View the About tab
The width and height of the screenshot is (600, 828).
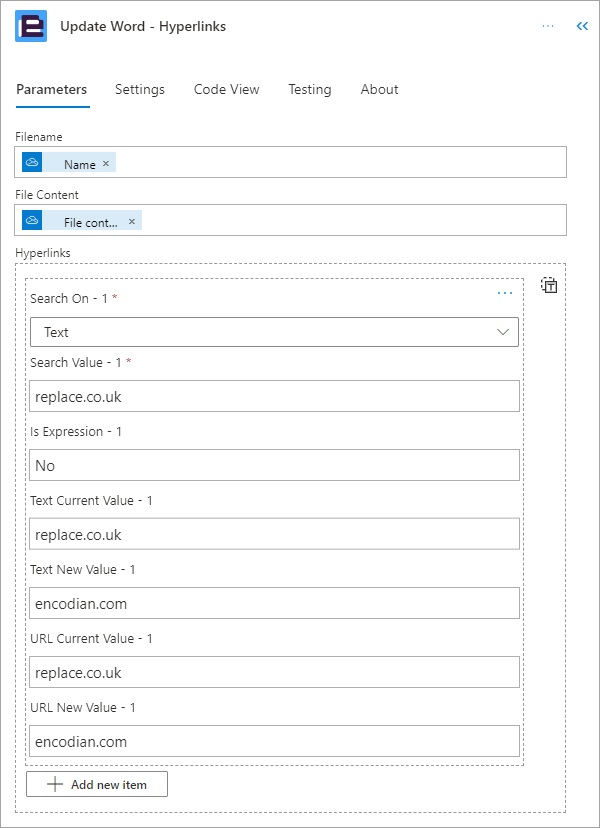(x=379, y=90)
